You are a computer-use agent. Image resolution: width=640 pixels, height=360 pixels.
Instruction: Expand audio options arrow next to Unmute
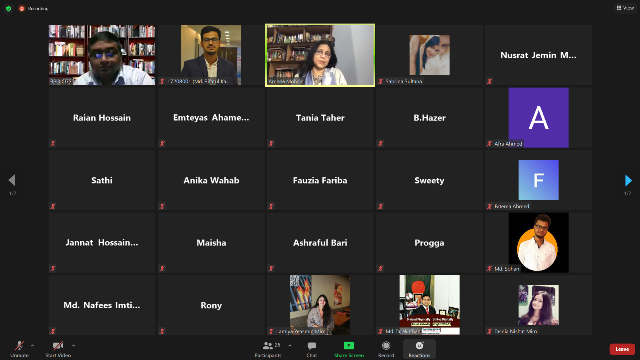(x=33, y=345)
